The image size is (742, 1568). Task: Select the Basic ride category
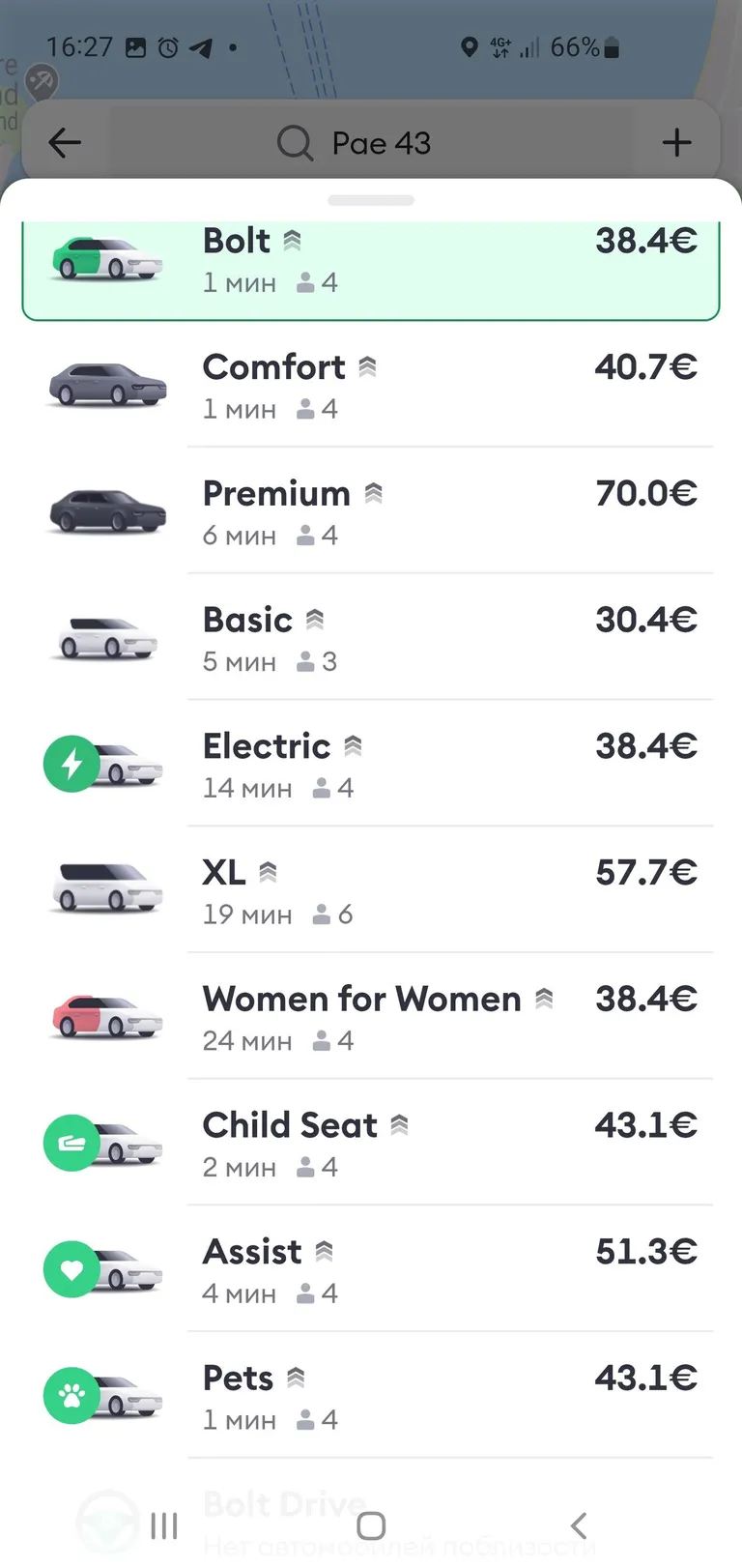point(371,638)
